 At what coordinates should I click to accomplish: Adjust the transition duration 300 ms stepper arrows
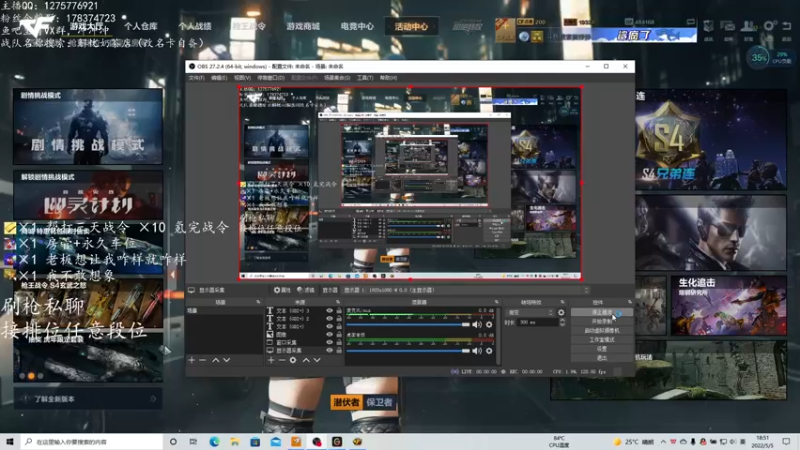point(562,322)
